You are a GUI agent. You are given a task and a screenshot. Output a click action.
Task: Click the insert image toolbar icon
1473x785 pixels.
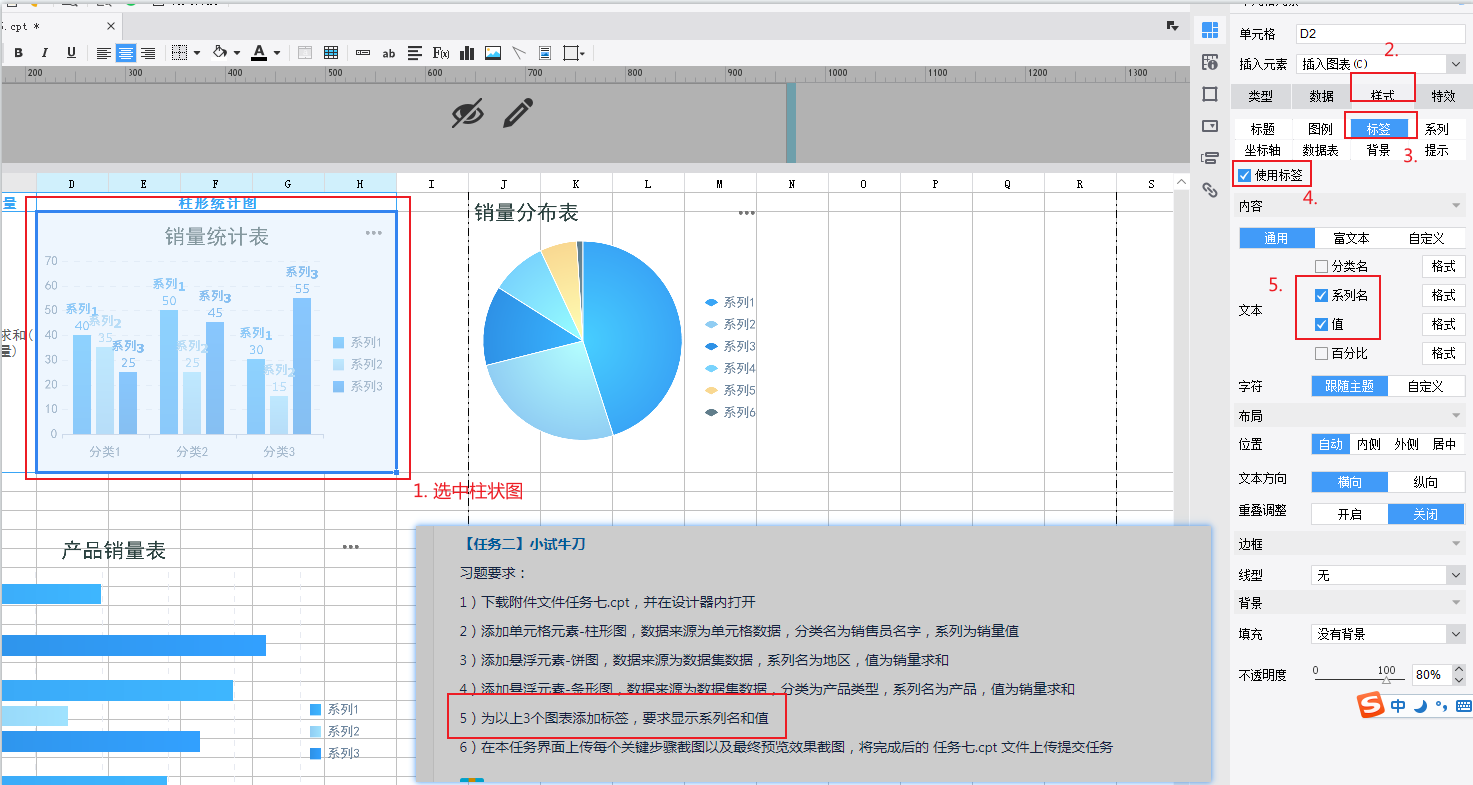point(493,53)
